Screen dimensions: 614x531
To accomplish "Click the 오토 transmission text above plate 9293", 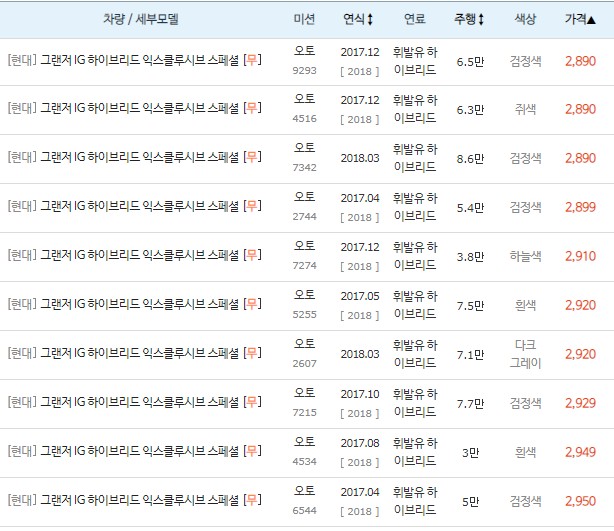I will pos(304,51).
